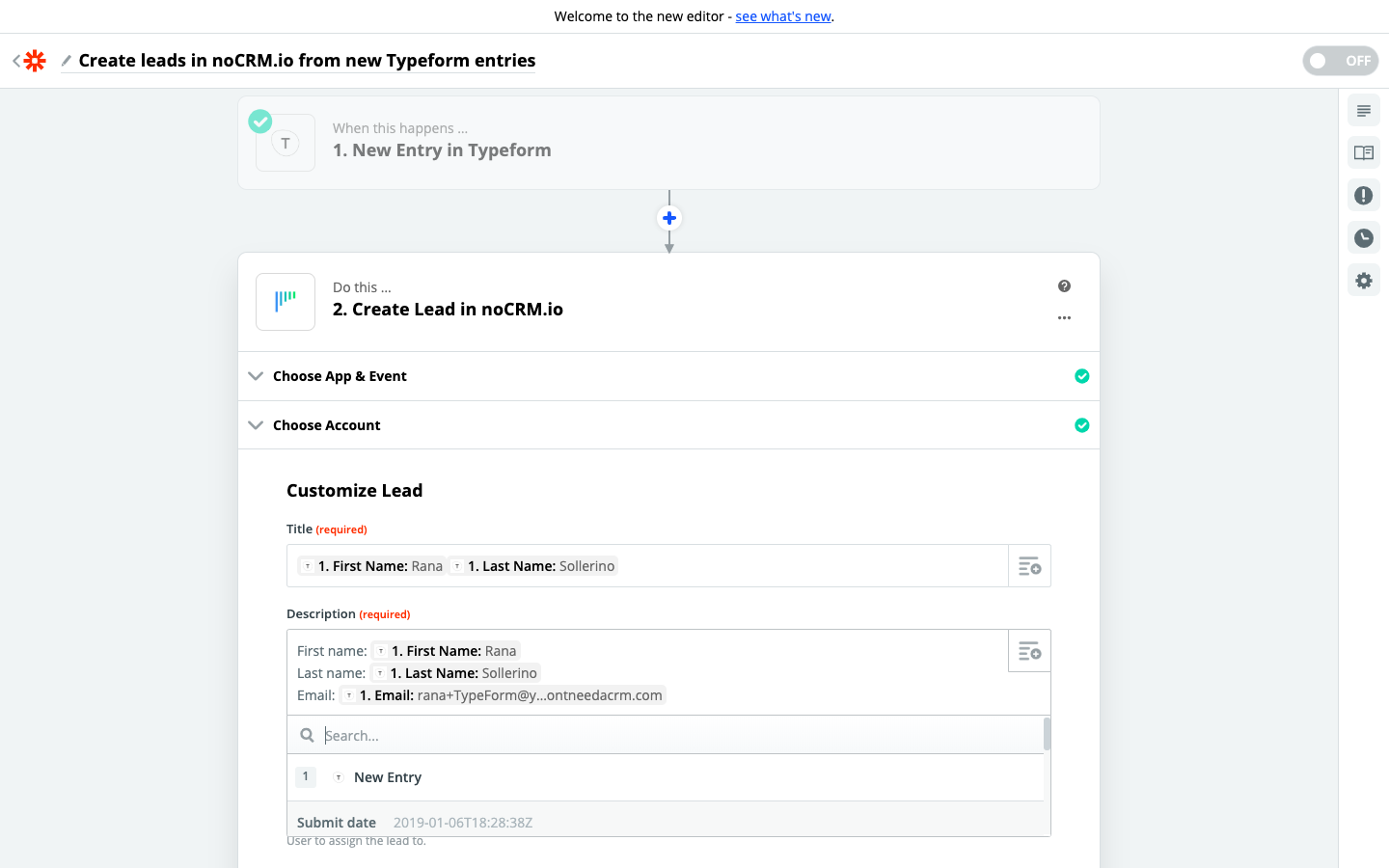This screenshot has width=1389, height=868.
Task: Open insert-field picker for Description field
Action: click(x=1029, y=651)
